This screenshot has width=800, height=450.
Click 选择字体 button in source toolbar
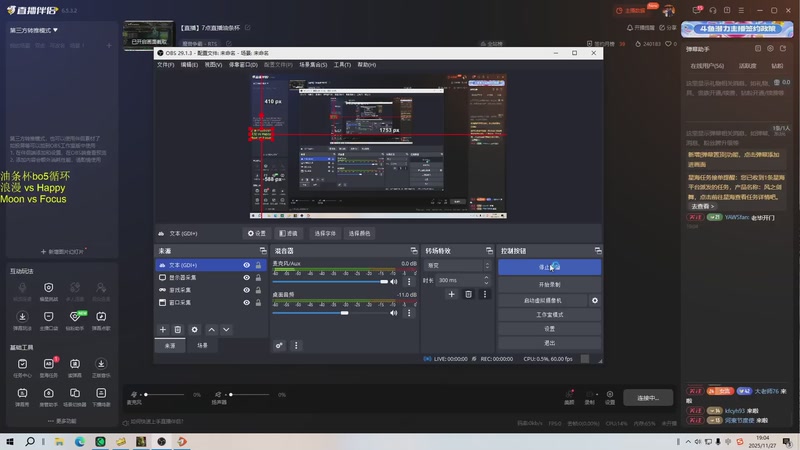pos(325,233)
